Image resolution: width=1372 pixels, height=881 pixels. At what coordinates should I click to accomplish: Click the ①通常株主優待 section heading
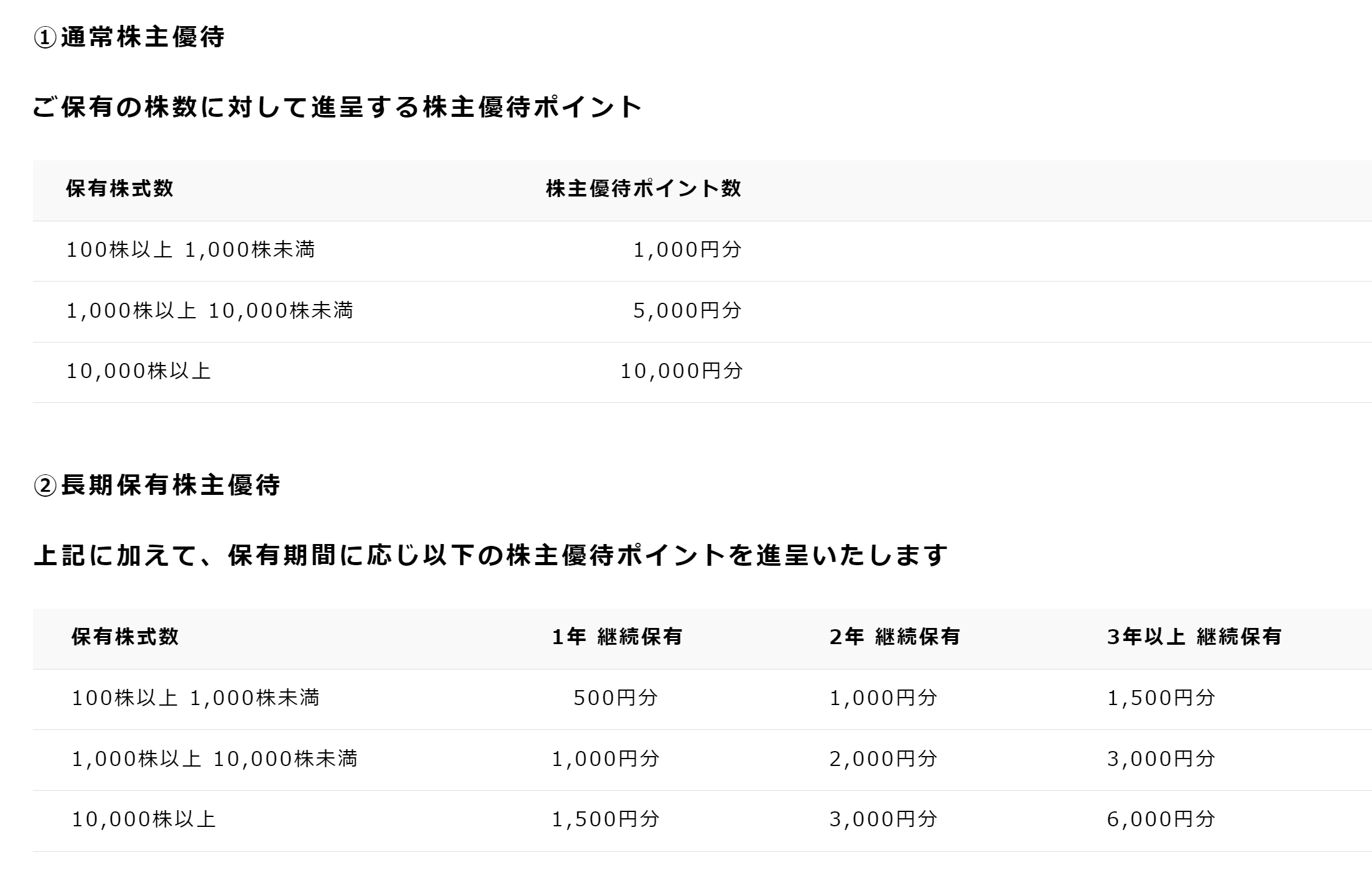point(129,37)
